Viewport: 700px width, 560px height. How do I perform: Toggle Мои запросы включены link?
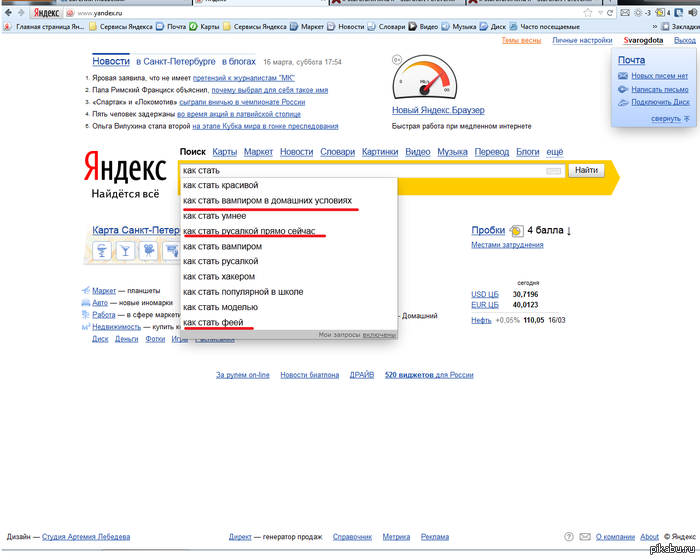379,335
